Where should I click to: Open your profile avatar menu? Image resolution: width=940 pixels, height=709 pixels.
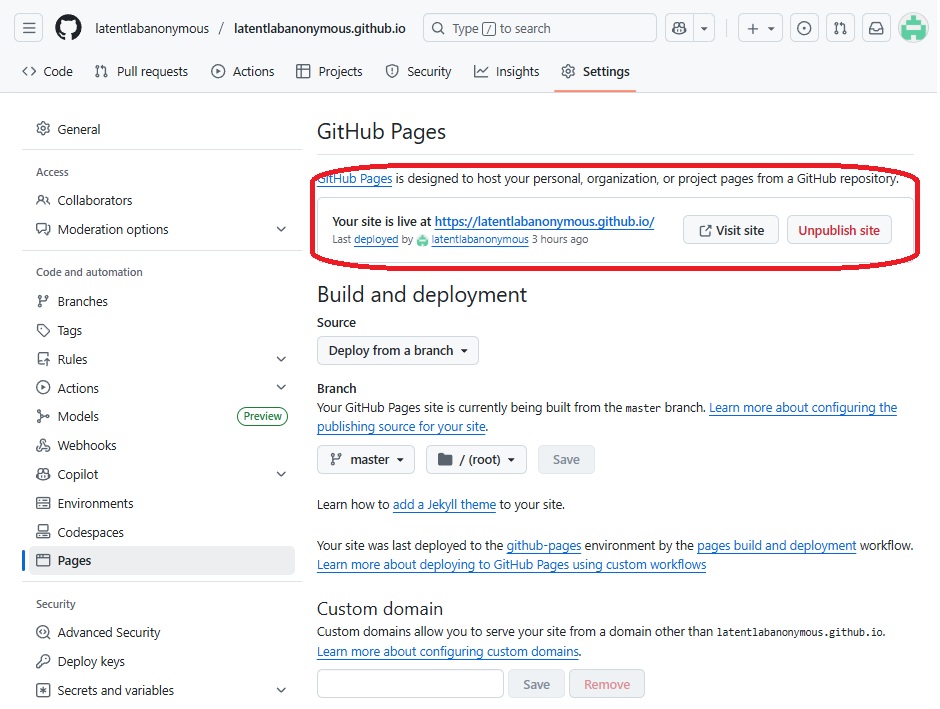click(x=913, y=28)
